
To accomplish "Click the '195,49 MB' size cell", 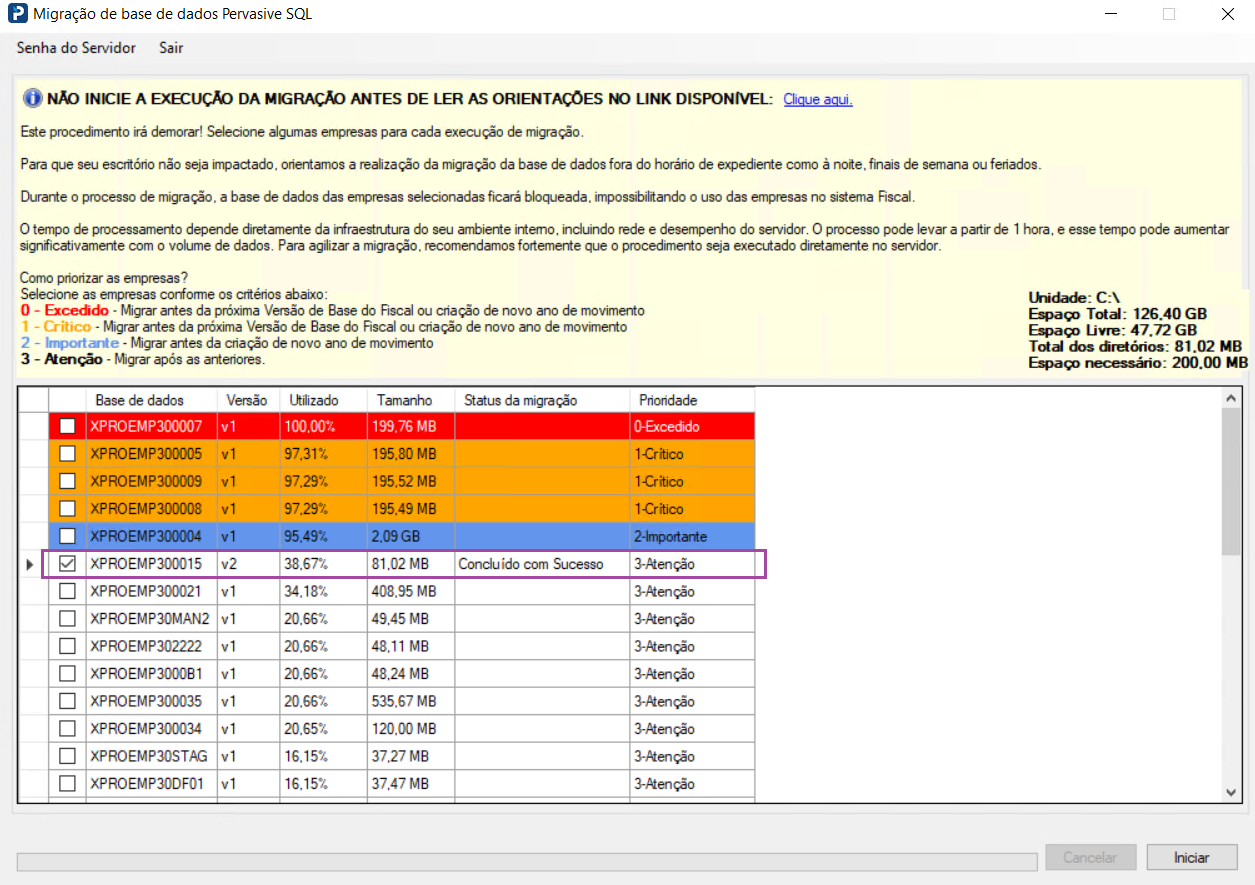I will [410, 509].
